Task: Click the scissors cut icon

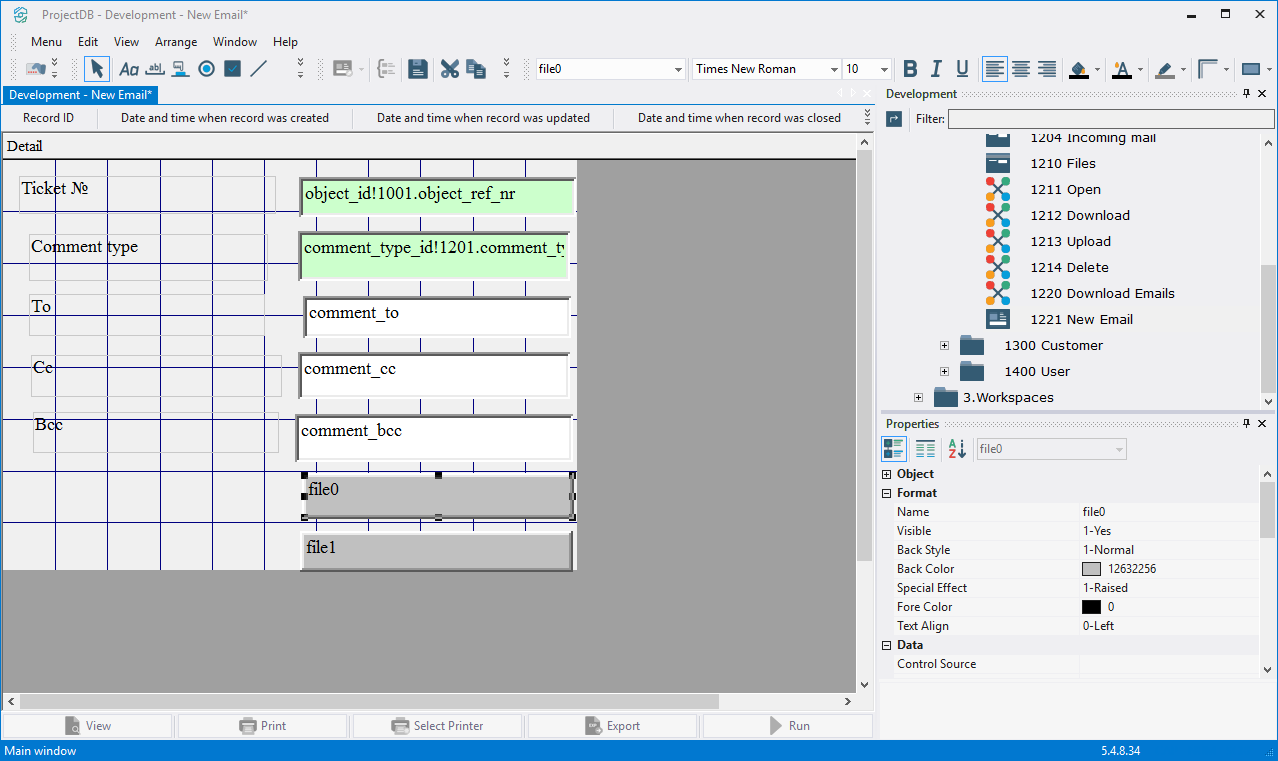Action: [x=450, y=69]
